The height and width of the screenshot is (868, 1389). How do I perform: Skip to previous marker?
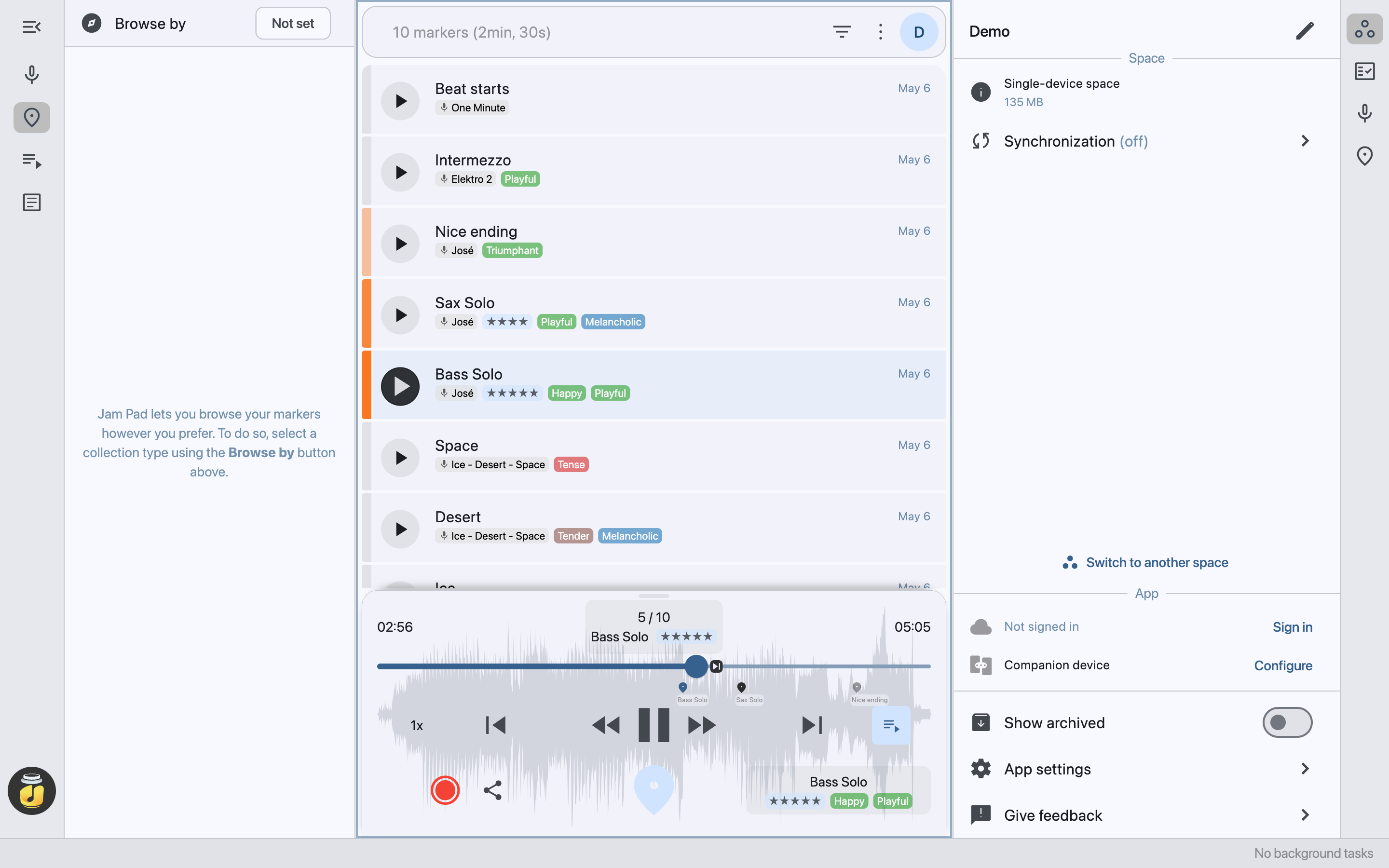[495, 725]
